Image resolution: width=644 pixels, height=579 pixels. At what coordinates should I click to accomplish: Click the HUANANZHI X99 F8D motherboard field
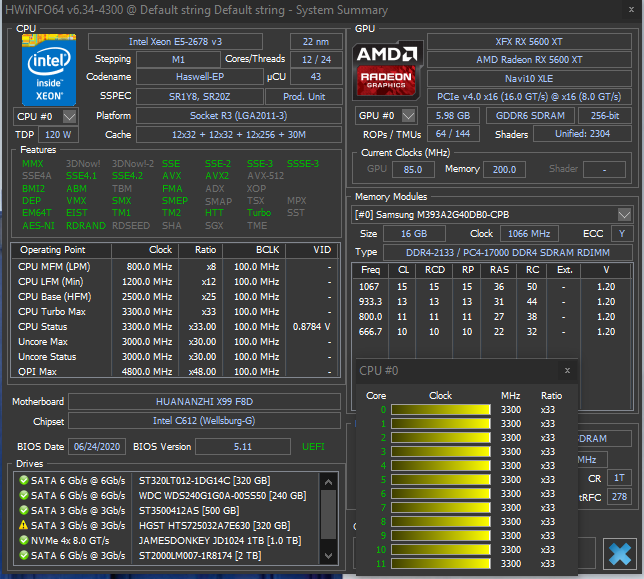pyautogui.click(x=204, y=401)
